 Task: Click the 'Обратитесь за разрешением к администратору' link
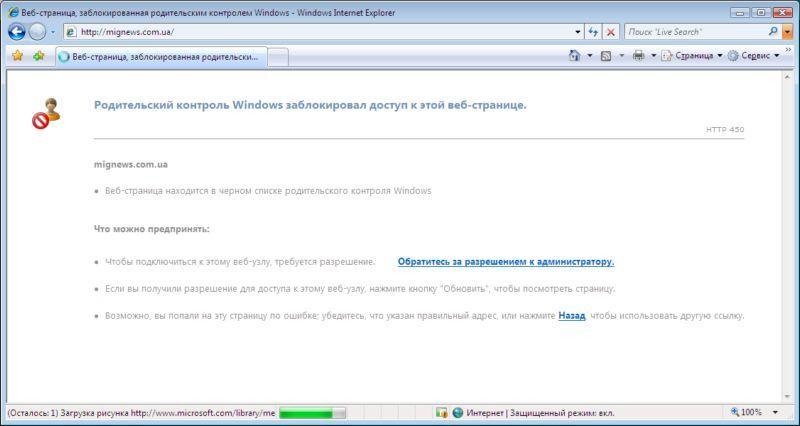505,262
